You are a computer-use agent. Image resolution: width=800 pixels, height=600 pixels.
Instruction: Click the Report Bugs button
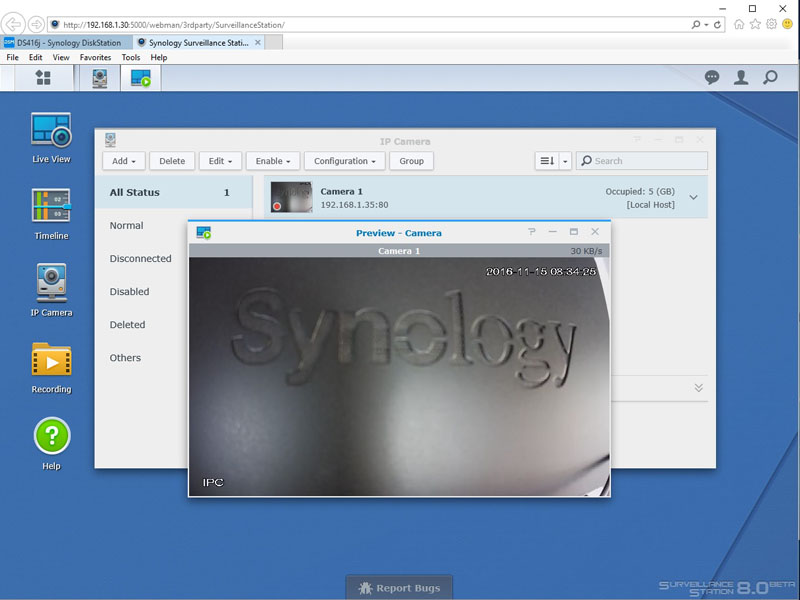pos(399,588)
